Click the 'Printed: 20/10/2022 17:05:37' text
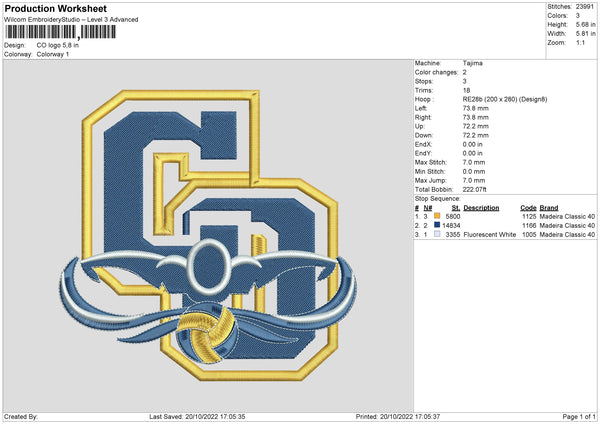Viewport: 600px width, 424px height. 398,416
